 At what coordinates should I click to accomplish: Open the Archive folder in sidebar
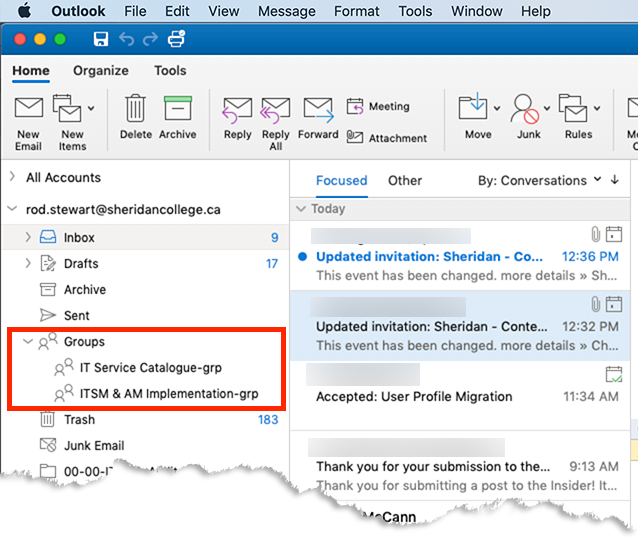click(145, 290)
